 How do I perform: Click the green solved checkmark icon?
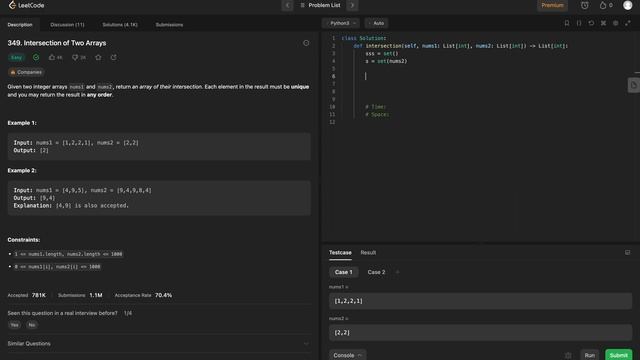(x=36, y=58)
